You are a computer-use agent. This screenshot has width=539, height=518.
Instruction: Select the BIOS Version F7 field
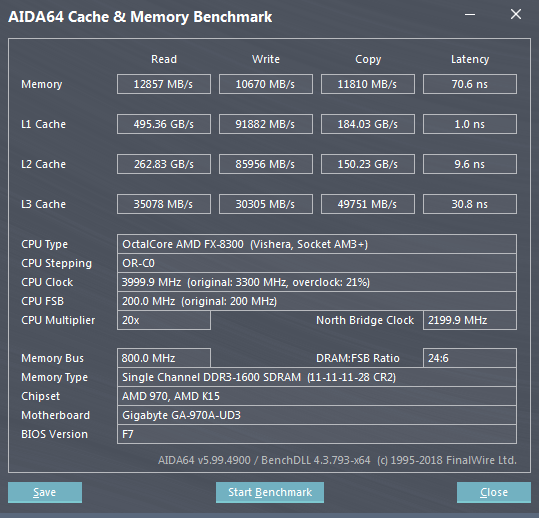317,434
